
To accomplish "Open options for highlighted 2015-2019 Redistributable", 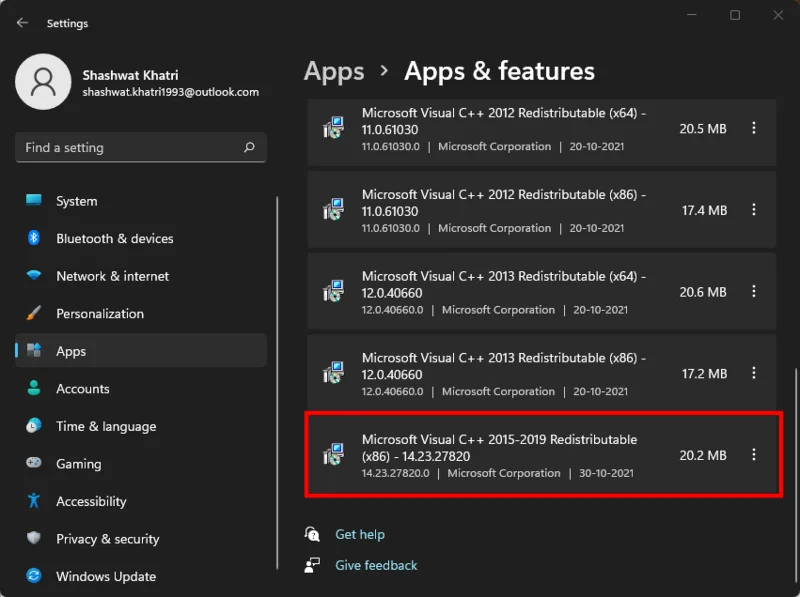I will 754,455.
